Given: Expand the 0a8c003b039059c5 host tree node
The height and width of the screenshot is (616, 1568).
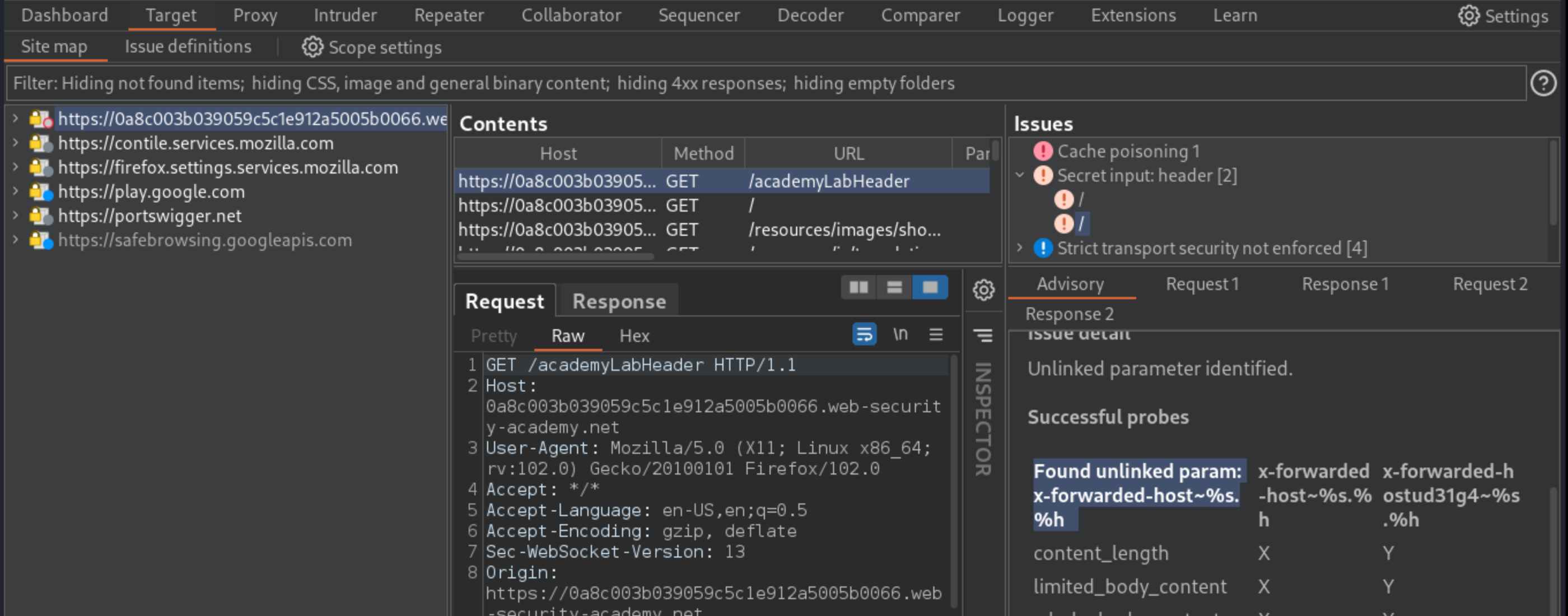Looking at the screenshot, I should (x=15, y=118).
